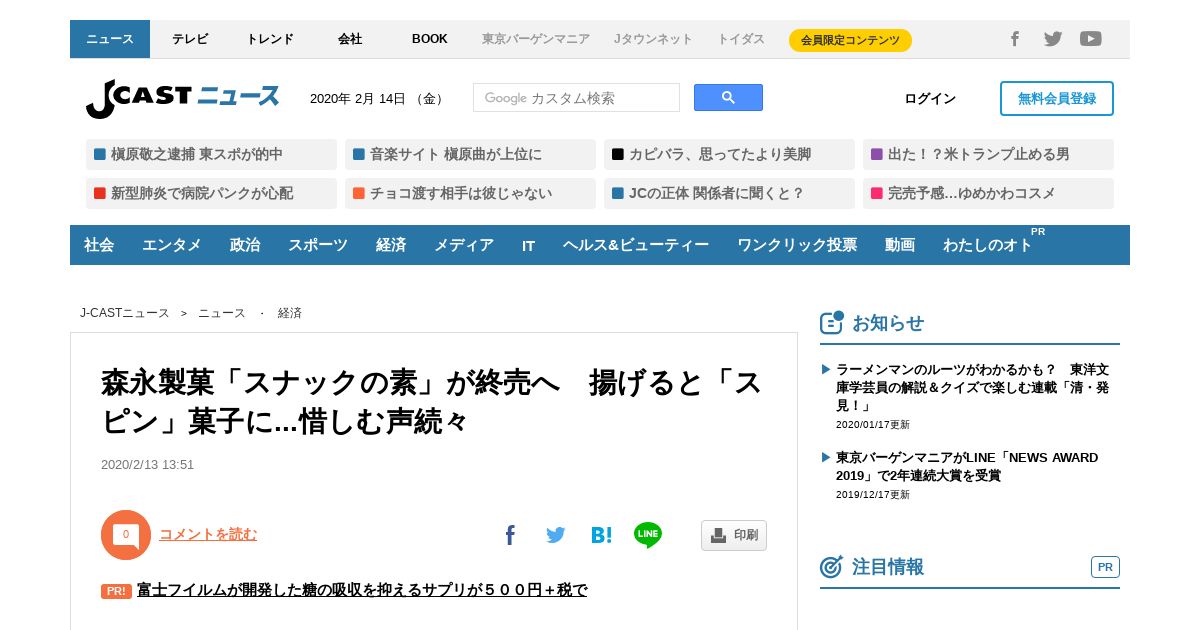Click the ログイン link

[930, 98]
